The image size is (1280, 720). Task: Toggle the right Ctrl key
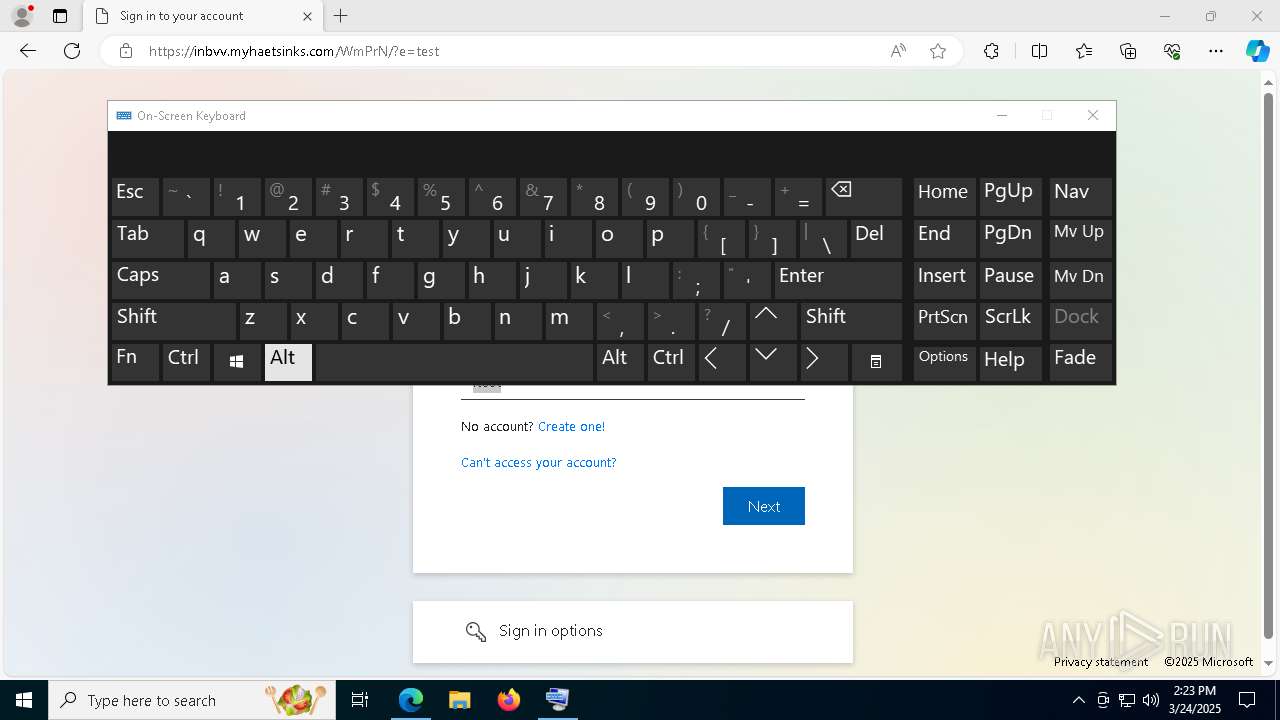671,362
